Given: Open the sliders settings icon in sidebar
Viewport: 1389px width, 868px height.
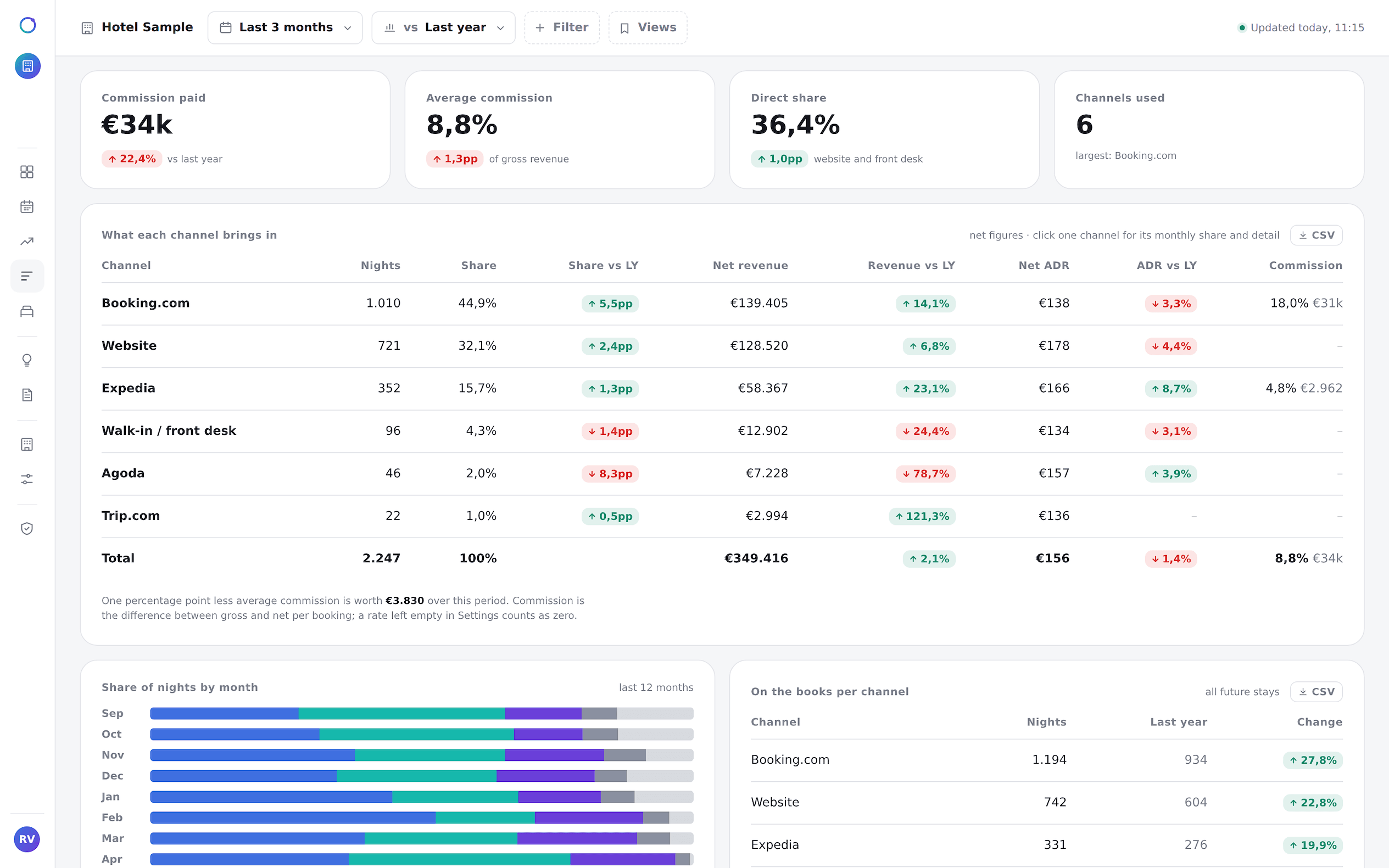Looking at the screenshot, I should [x=27, y=479].
